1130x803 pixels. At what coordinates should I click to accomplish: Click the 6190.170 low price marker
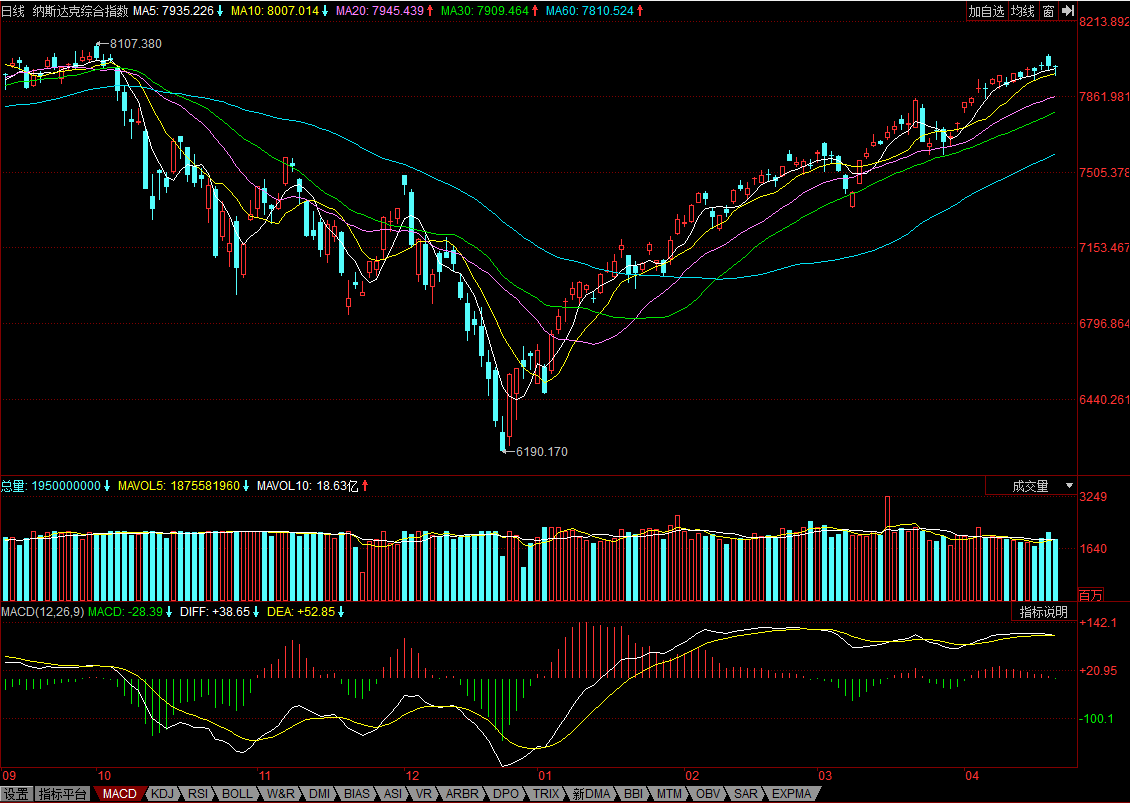coord(542,452)
